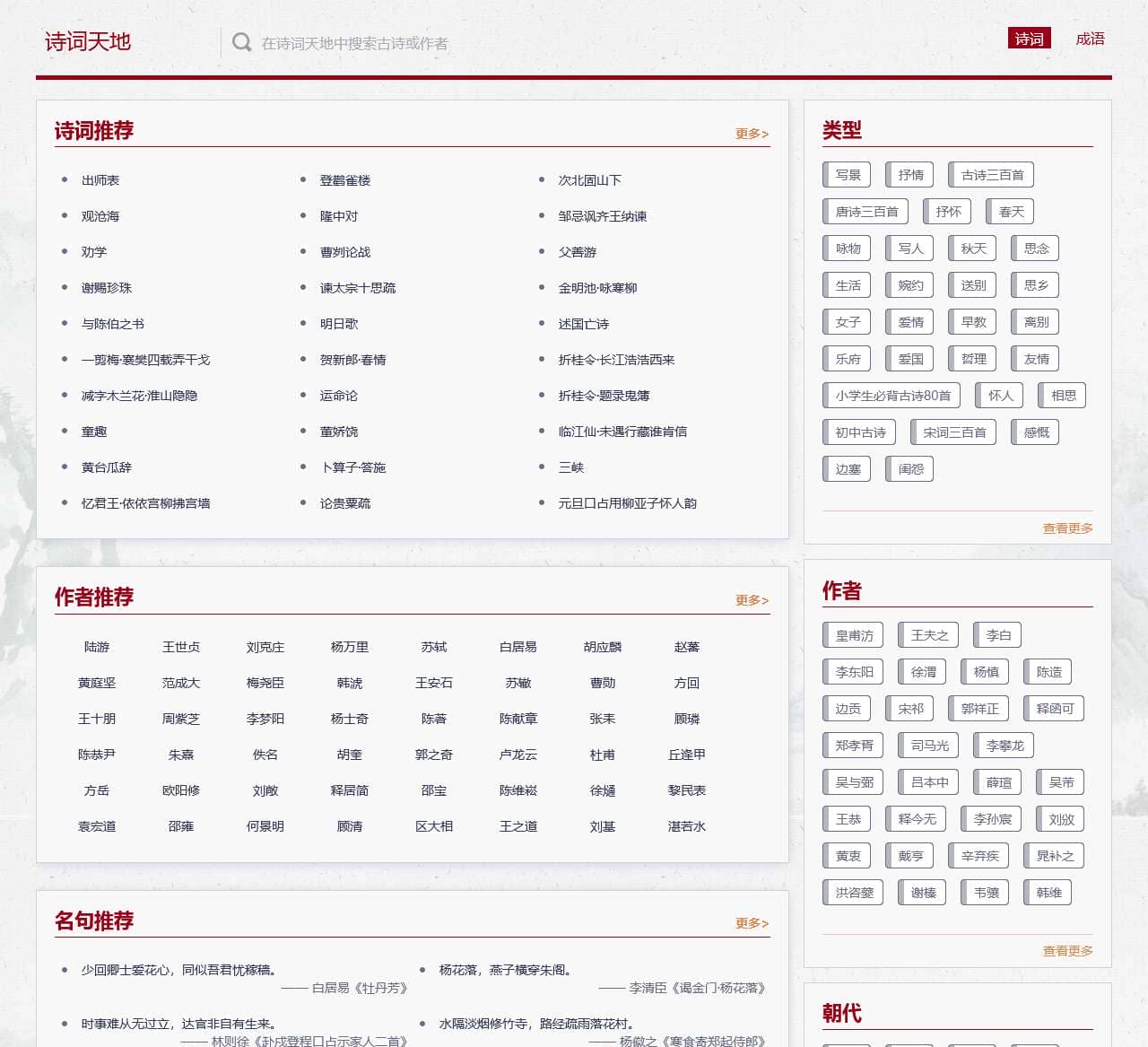Open the poem 登鹳雀楼
The image size is (1148, 1047).
click(x=345, y=180)
